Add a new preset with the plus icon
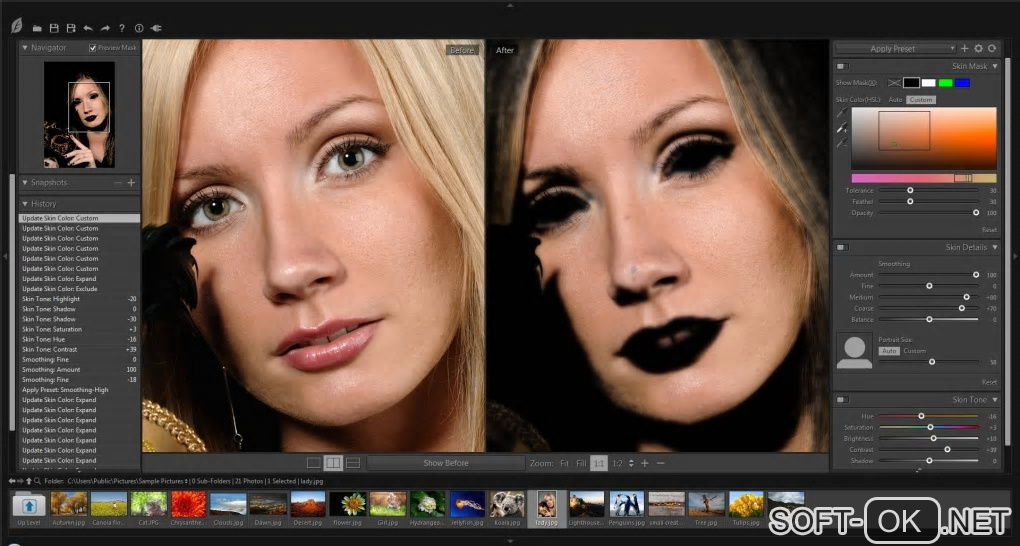Screen dimensions: 1020x546 tap(965, 48)
